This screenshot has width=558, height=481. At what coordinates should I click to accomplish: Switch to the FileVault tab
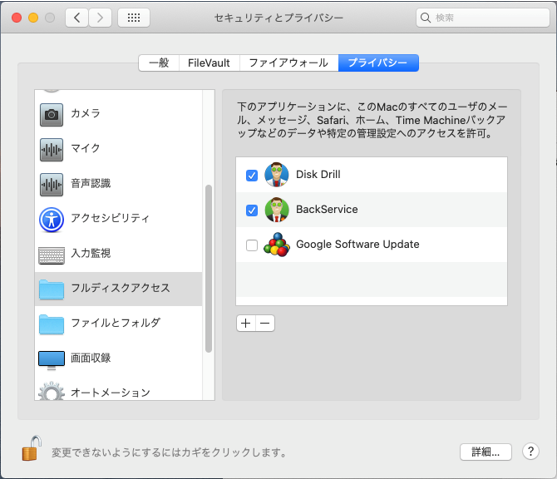point(209,63)
